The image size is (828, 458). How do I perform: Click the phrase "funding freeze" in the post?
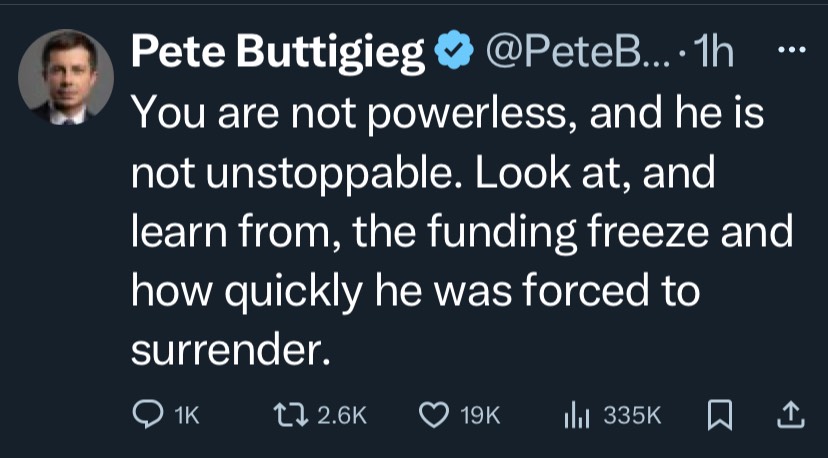(x=569, y=233)
